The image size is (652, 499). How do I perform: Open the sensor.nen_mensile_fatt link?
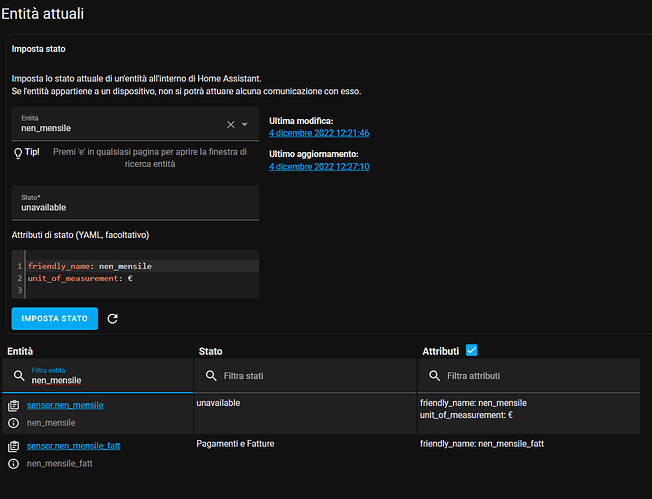tap(74, 444)
